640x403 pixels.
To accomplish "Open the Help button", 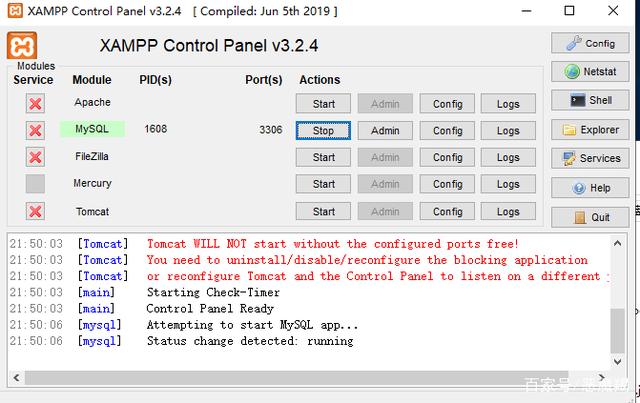I will tap(589, 188).
